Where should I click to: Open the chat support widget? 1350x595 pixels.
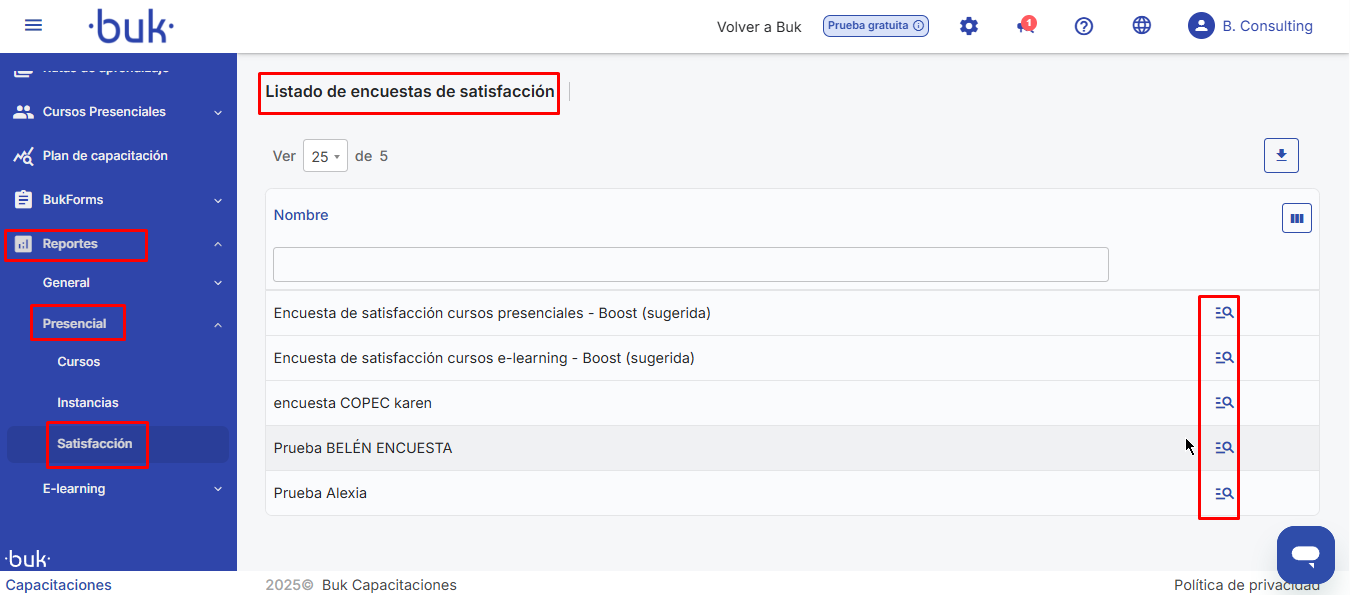(1305, 554)
